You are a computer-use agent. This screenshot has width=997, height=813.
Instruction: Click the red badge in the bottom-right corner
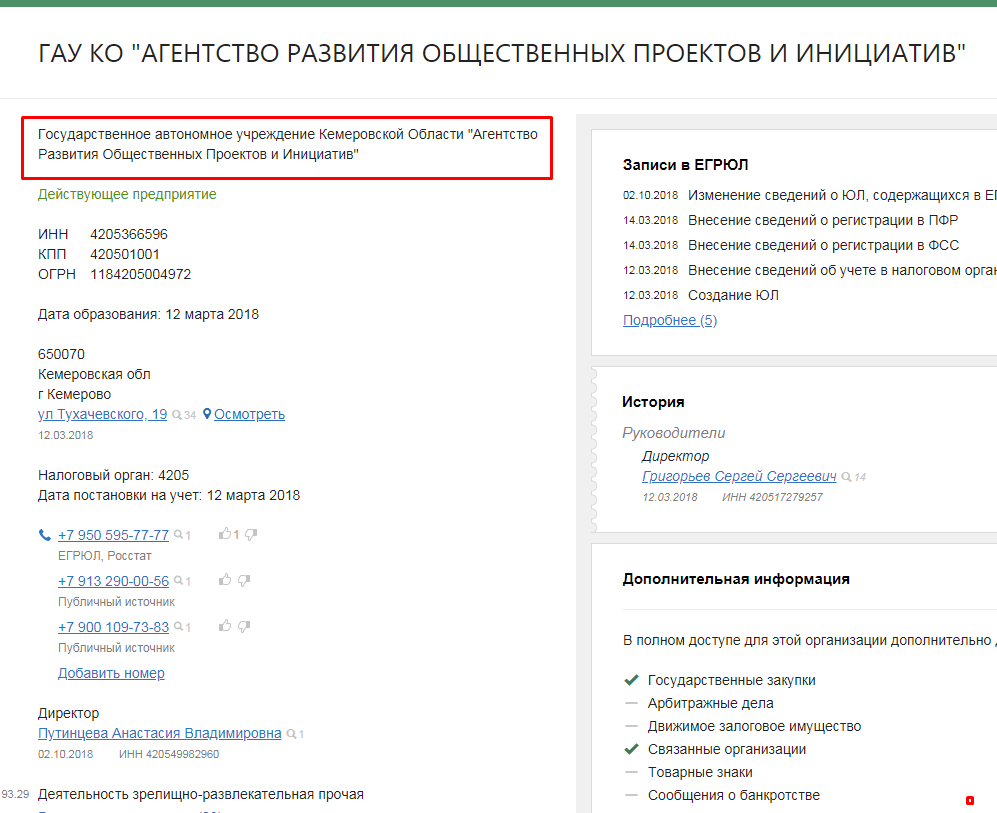click(969, 800)
